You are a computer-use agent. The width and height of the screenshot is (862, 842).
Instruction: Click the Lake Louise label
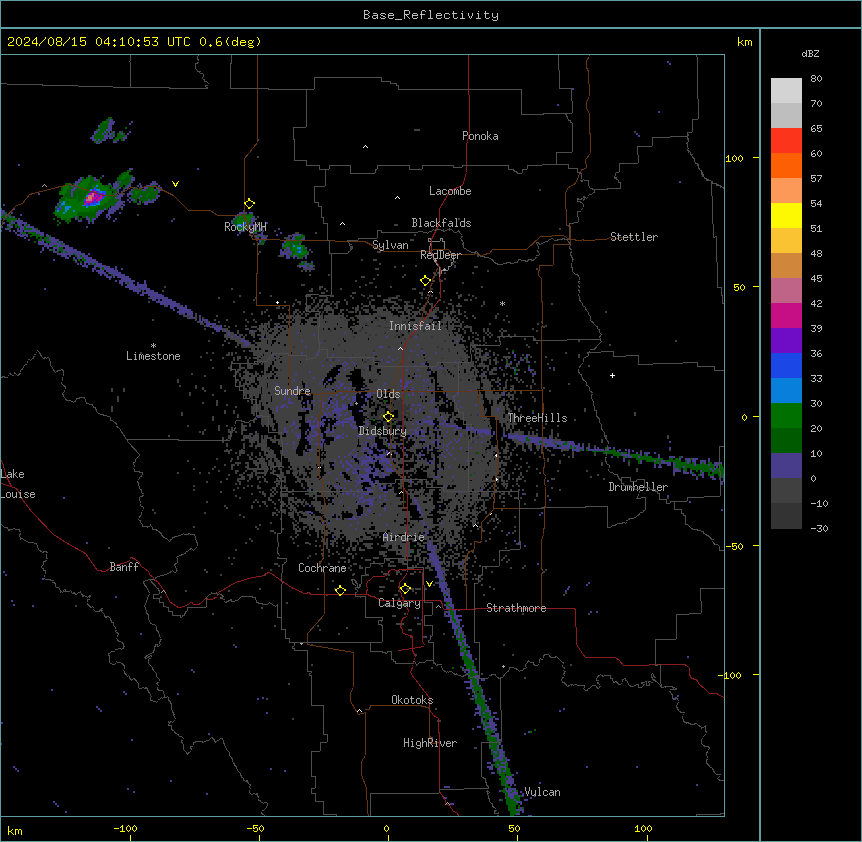point(18,484)
